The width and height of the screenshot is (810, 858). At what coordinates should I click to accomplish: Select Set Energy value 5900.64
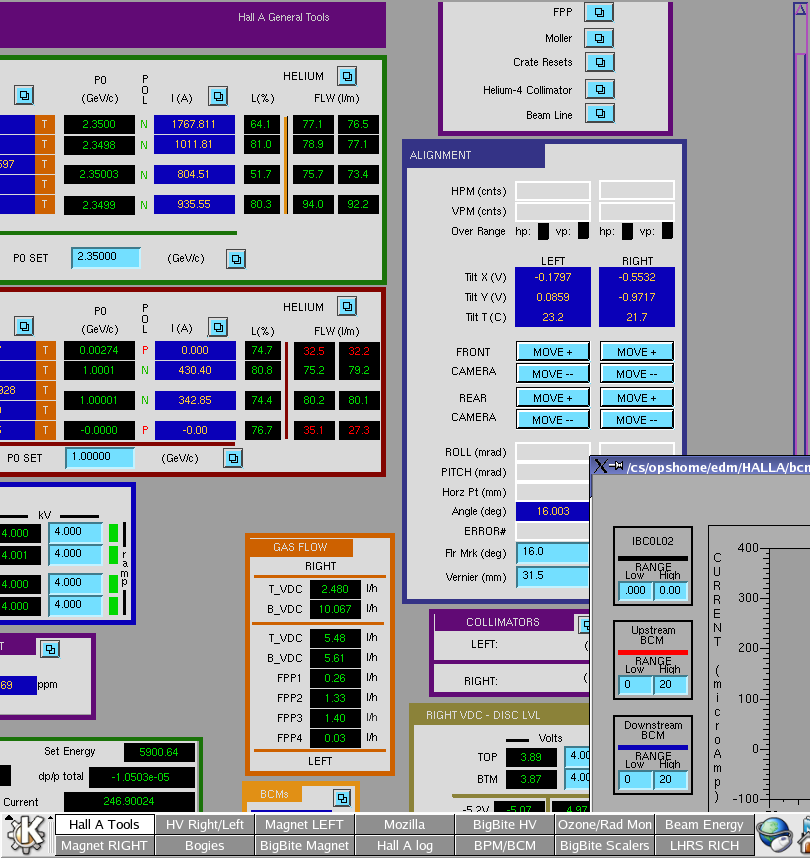click(159, 752)
